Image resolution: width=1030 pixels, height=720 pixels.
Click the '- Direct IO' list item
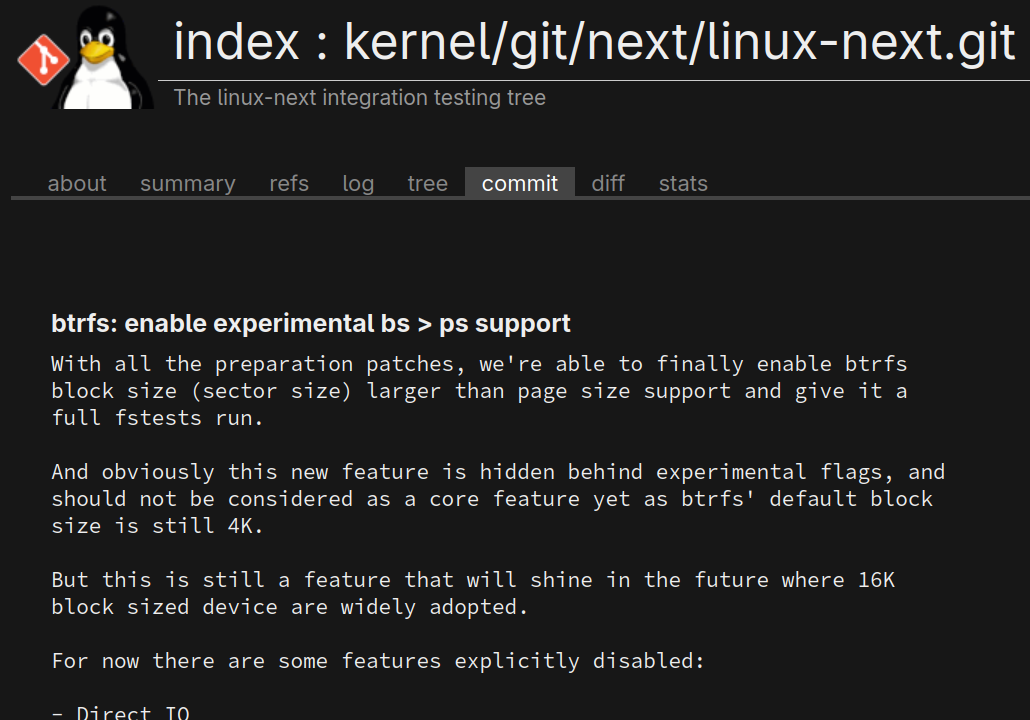(x=121, y=712)
